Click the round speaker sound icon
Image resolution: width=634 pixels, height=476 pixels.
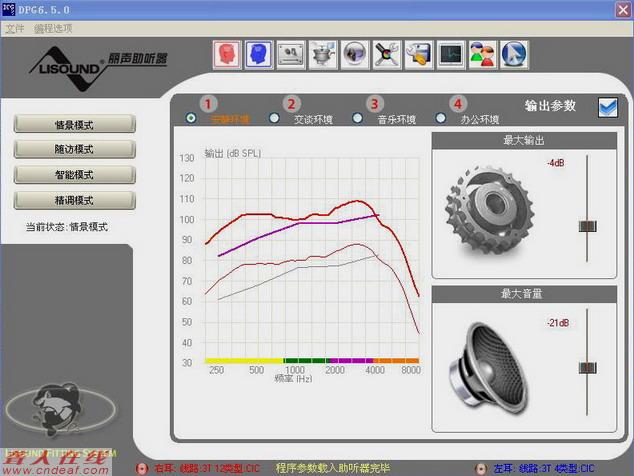(x=355, y=55)
